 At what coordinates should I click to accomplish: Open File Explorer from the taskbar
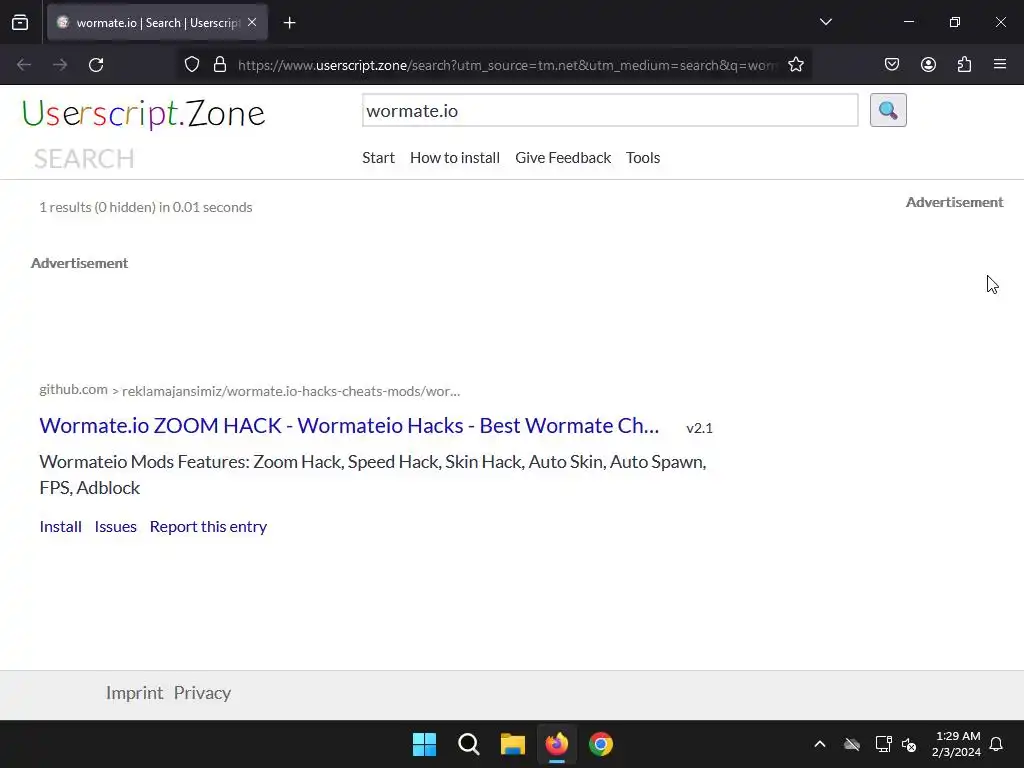tap(513, 744)
